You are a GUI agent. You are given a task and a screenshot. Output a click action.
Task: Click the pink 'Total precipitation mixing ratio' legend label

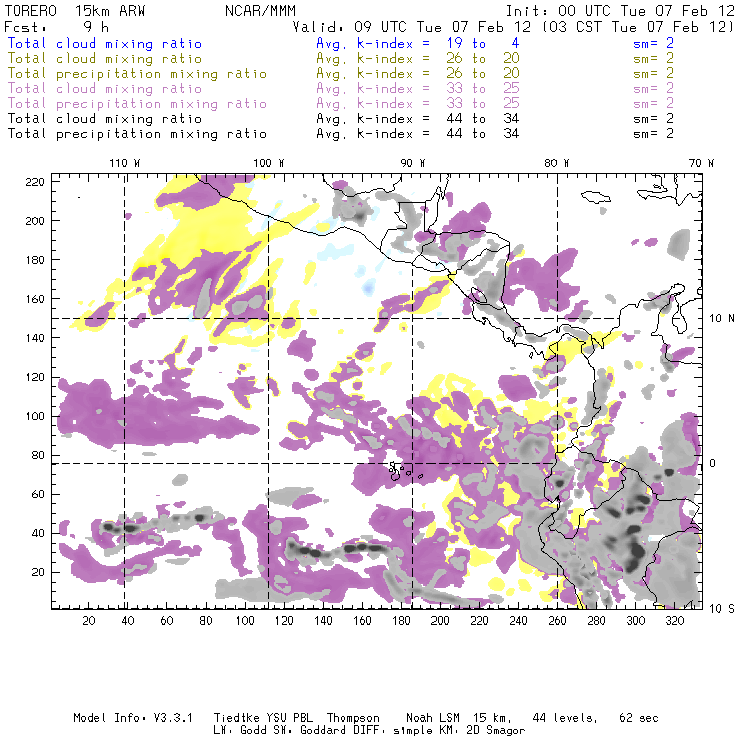coord(137,104)
